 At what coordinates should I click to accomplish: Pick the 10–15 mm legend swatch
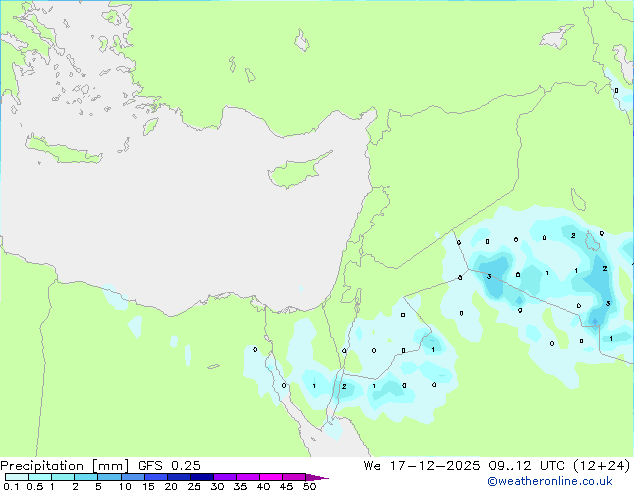[132, 477]
